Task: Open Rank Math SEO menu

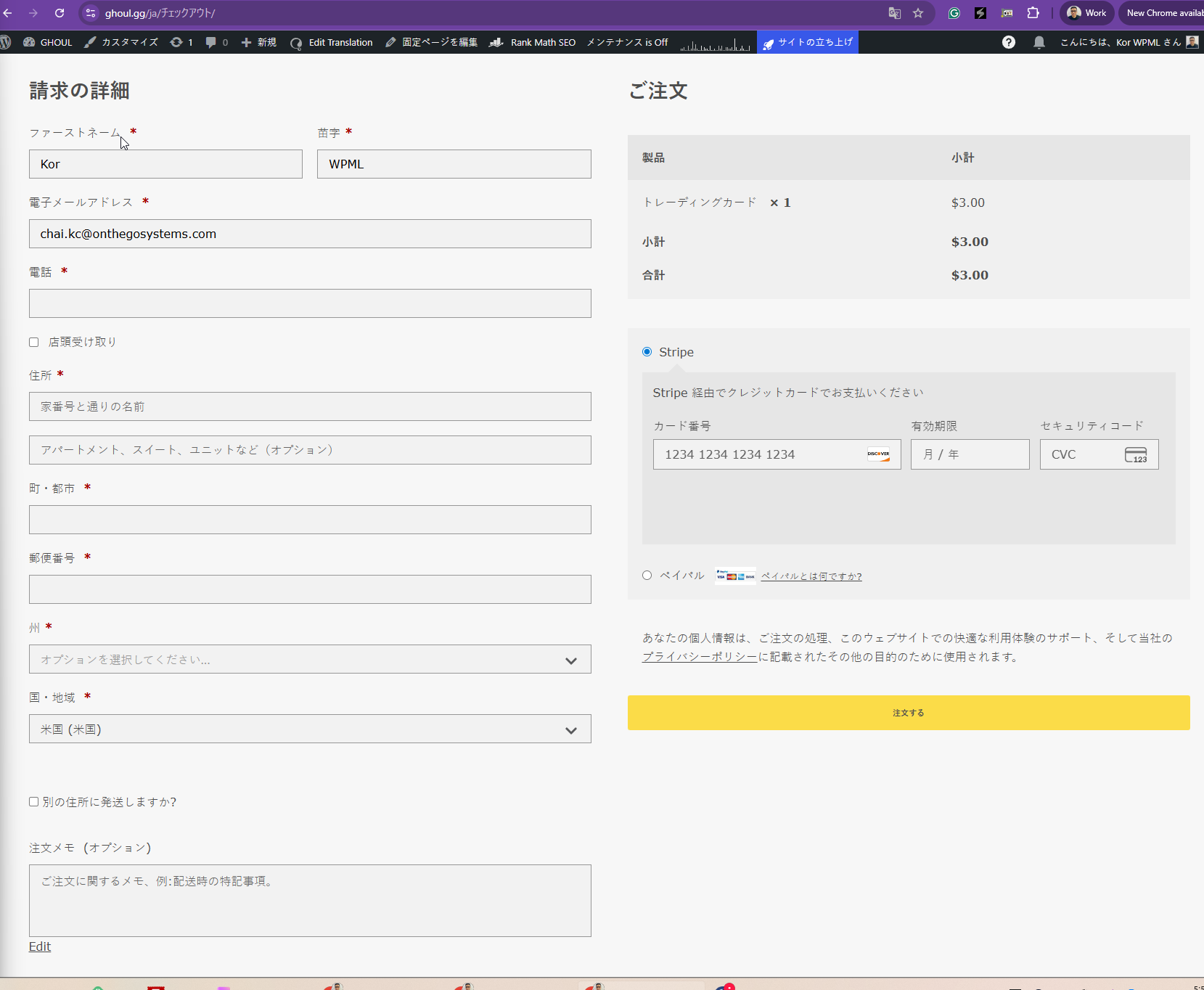Action: pos(533,42)
